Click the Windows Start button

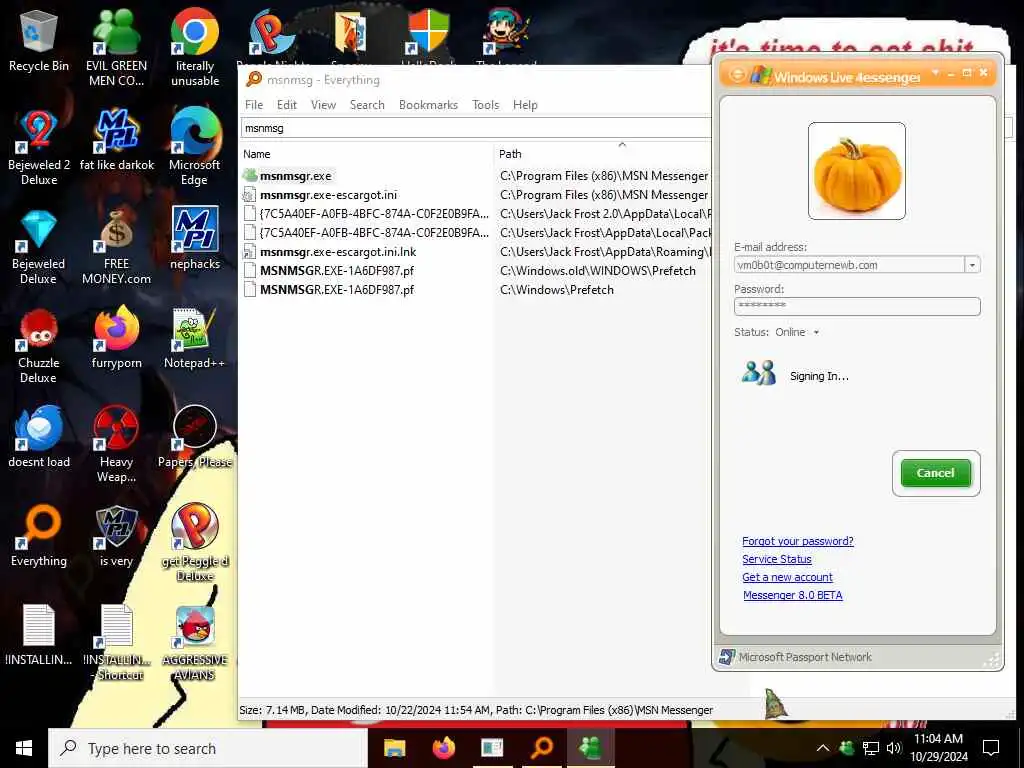(x=24, y=748)
